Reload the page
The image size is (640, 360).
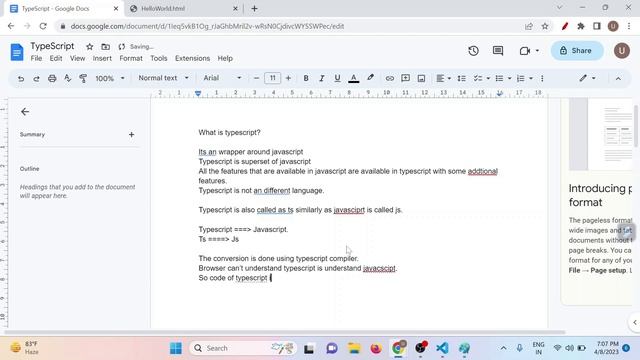[x=43, y=26]
